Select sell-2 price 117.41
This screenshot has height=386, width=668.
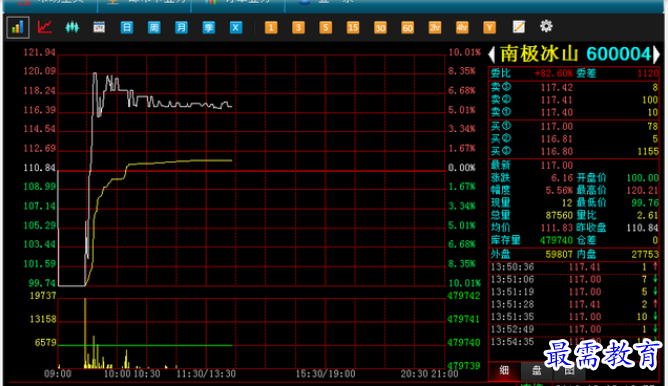(x=557, y=100)
